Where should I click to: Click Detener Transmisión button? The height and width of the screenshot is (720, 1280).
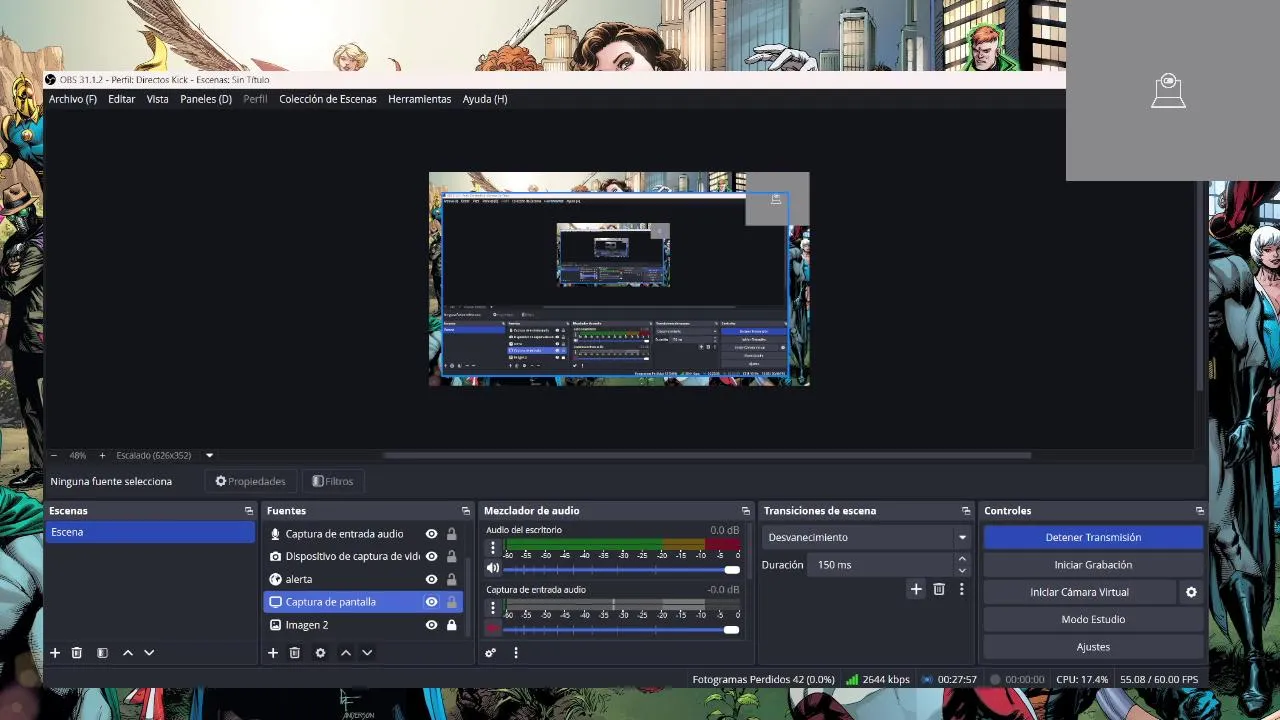(1093, 537)
